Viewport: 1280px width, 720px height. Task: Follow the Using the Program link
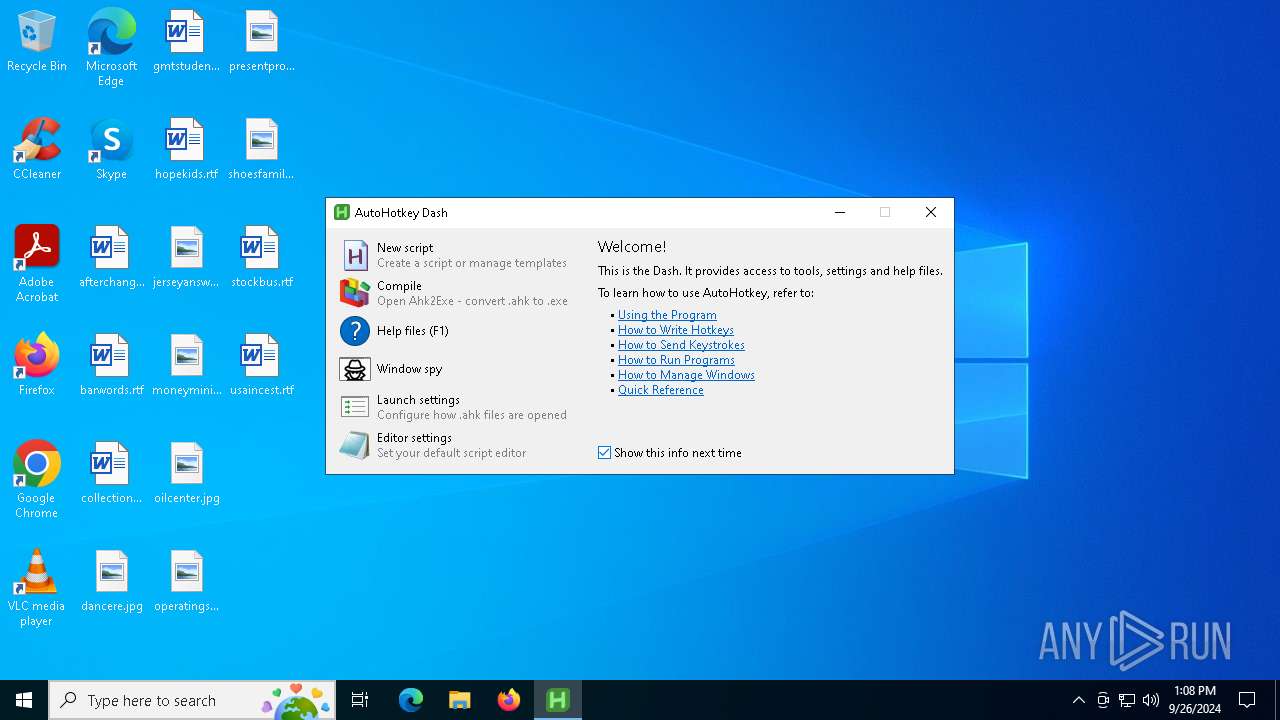(667, 315)
